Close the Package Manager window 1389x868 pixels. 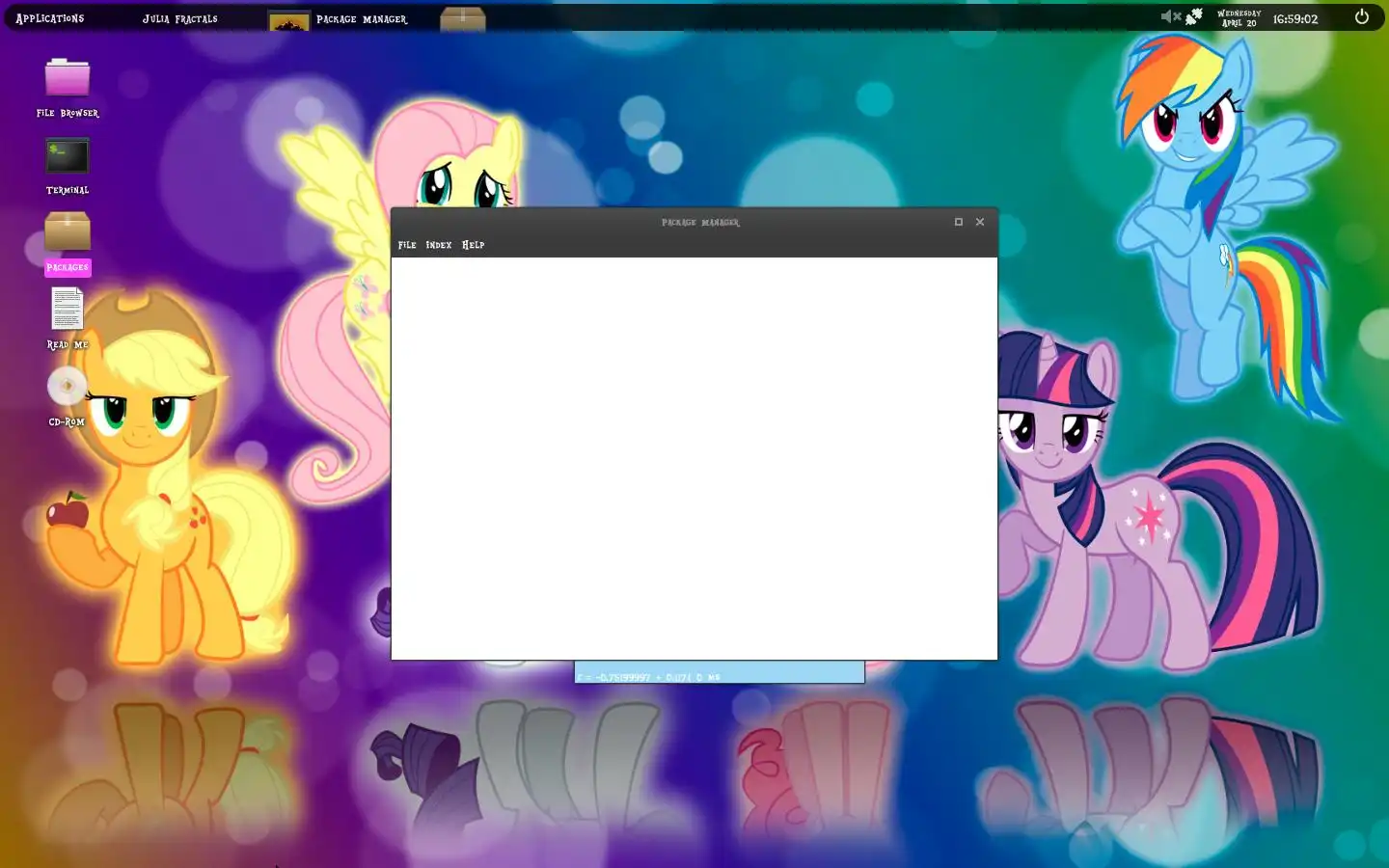coord(980,222)
